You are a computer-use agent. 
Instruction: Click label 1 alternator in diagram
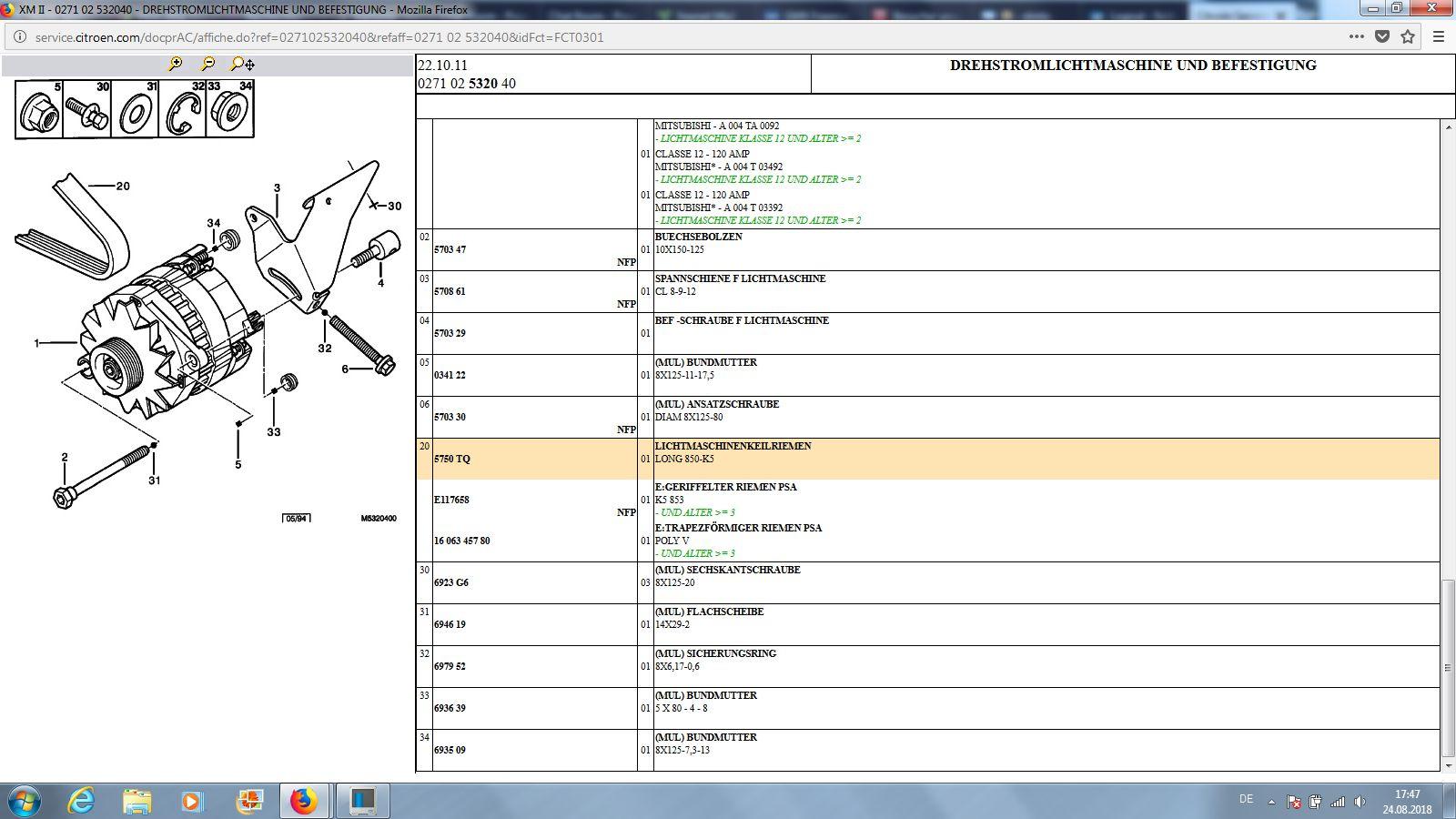37,343
